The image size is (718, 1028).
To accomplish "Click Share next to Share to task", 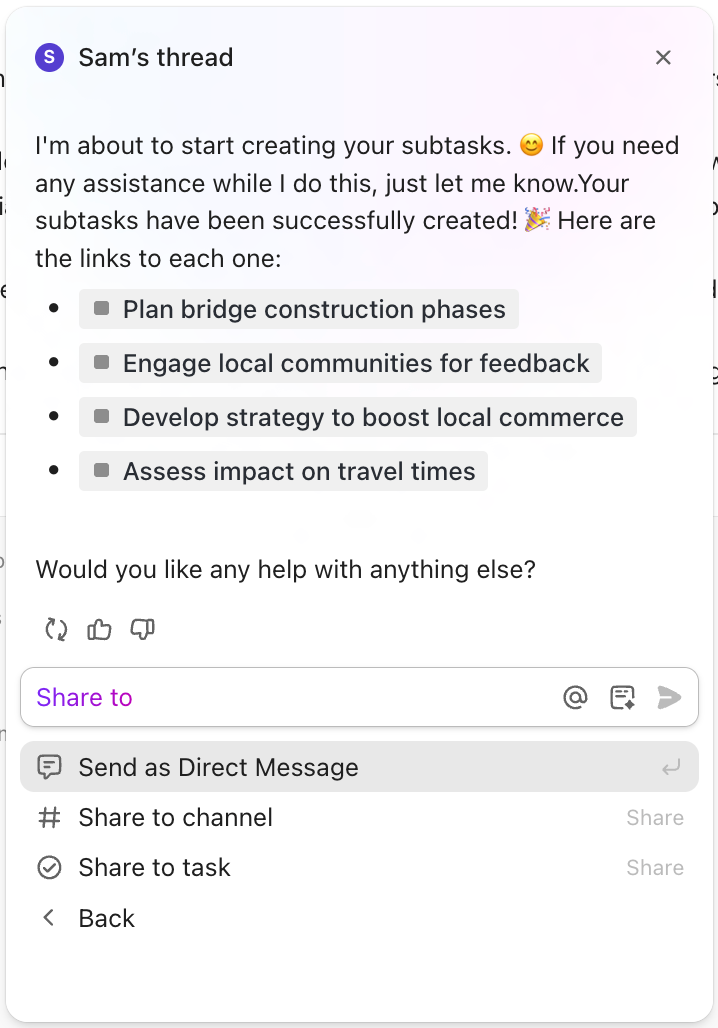I will point(654,867).
